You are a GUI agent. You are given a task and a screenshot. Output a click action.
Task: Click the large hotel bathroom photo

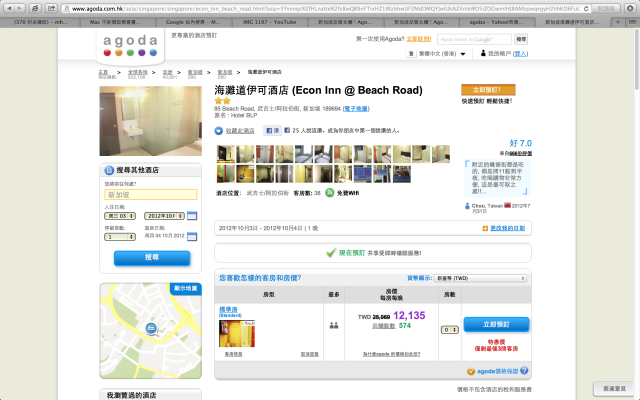click(151, 121)
